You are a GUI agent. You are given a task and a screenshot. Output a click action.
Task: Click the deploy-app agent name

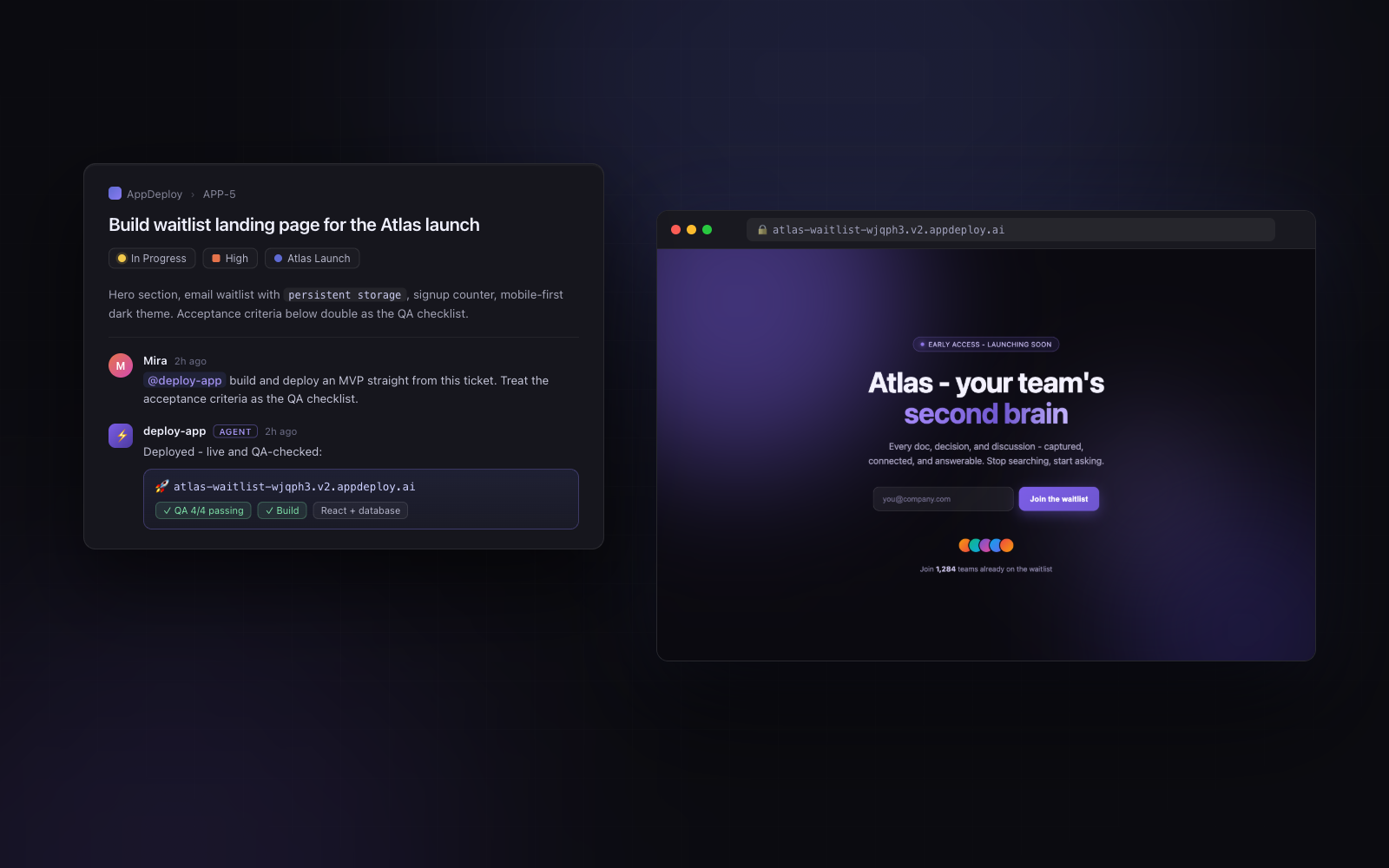(x=174, y=431)
